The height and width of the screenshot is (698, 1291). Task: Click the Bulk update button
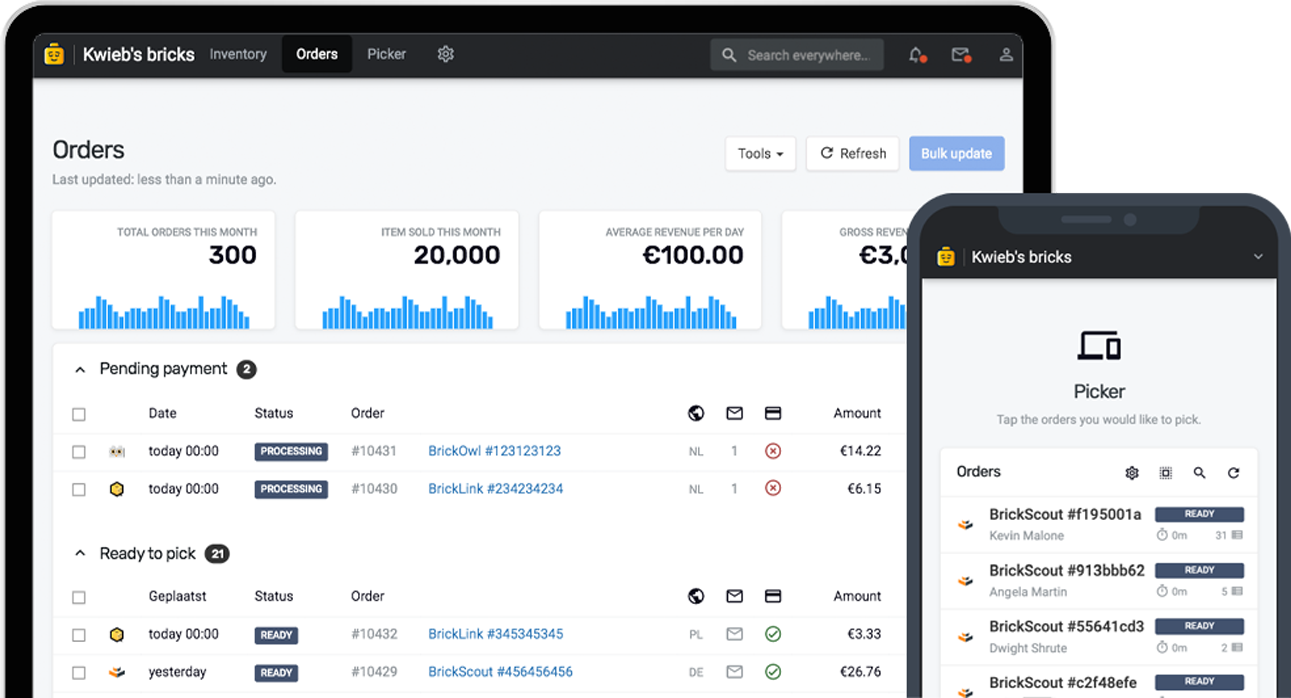click(x=957, y=153)
